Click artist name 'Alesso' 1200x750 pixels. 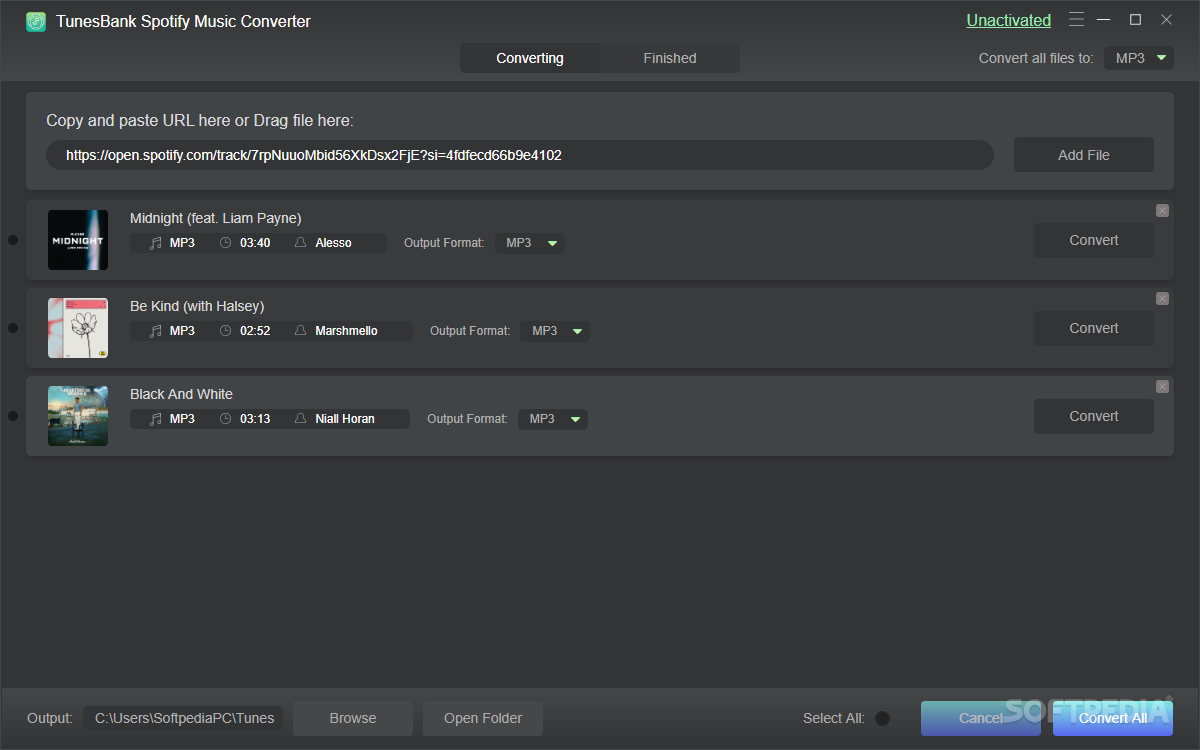click(333, 243)
